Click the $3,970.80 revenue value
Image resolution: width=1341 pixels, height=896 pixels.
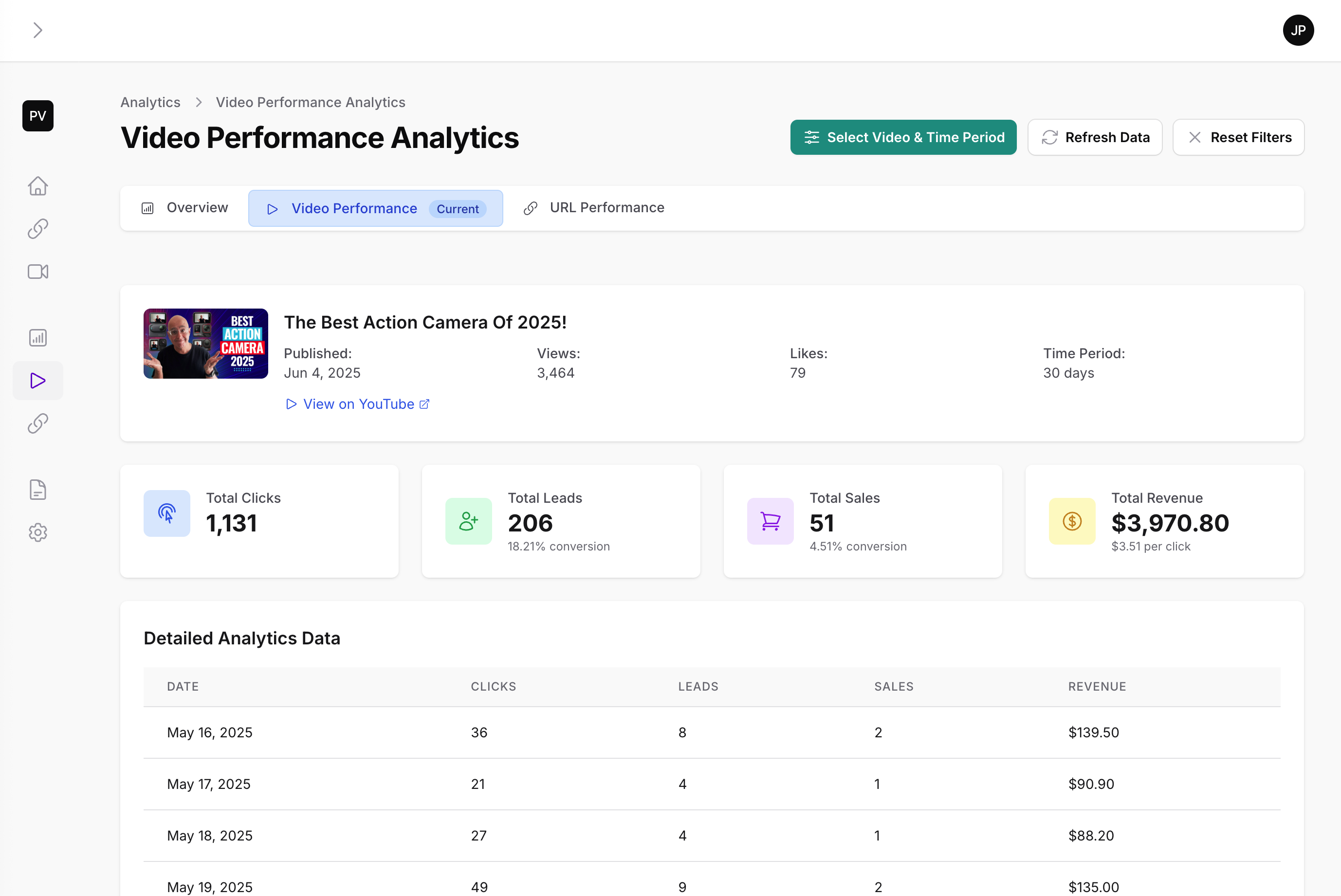[1170, 523]
